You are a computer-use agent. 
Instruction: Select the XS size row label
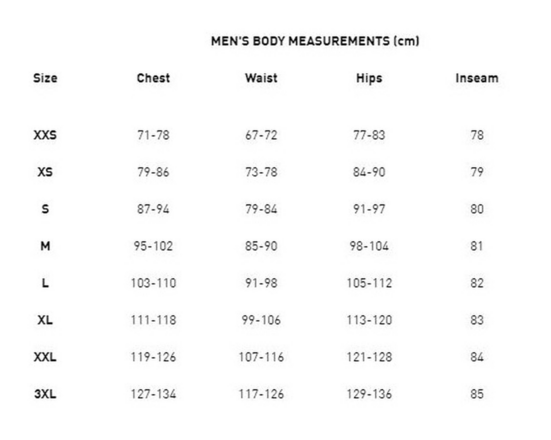[x=45, y=172]
